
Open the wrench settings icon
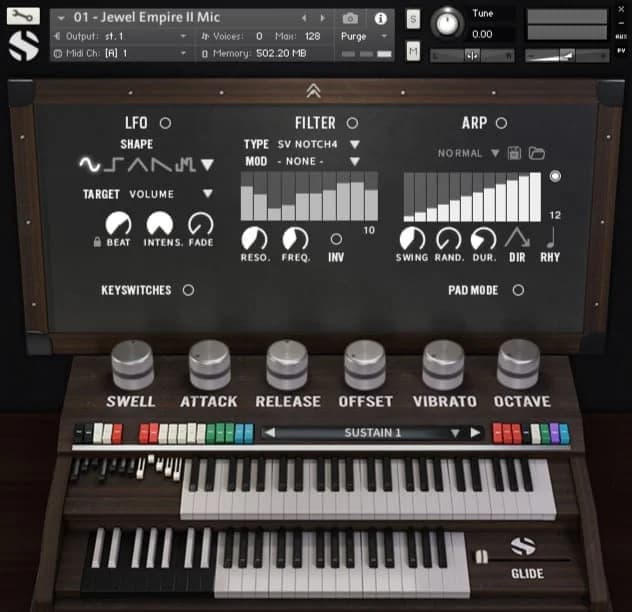tap(23, 16)
